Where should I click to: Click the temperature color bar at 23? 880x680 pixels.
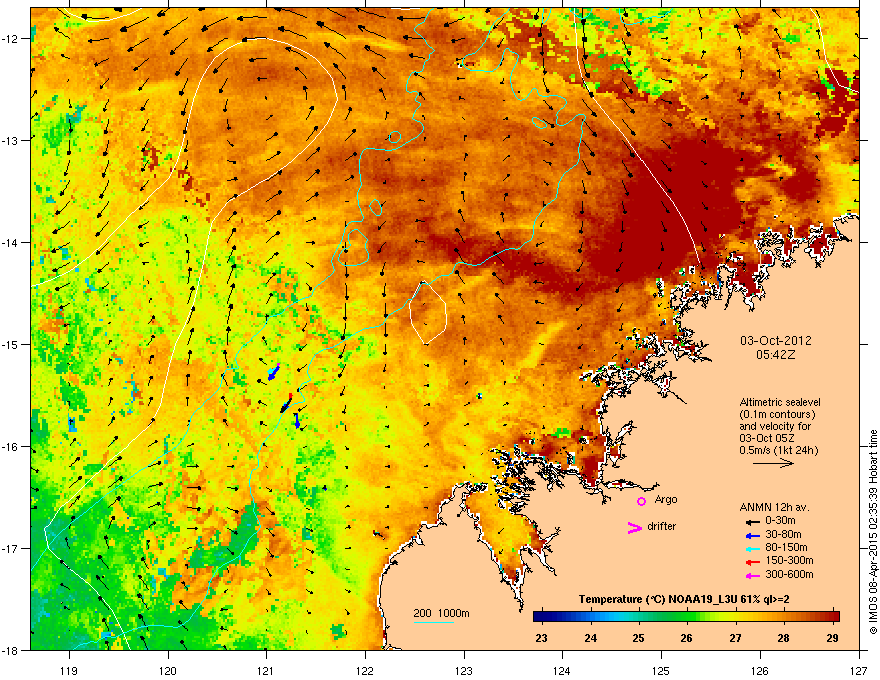[x=541, y=616]
